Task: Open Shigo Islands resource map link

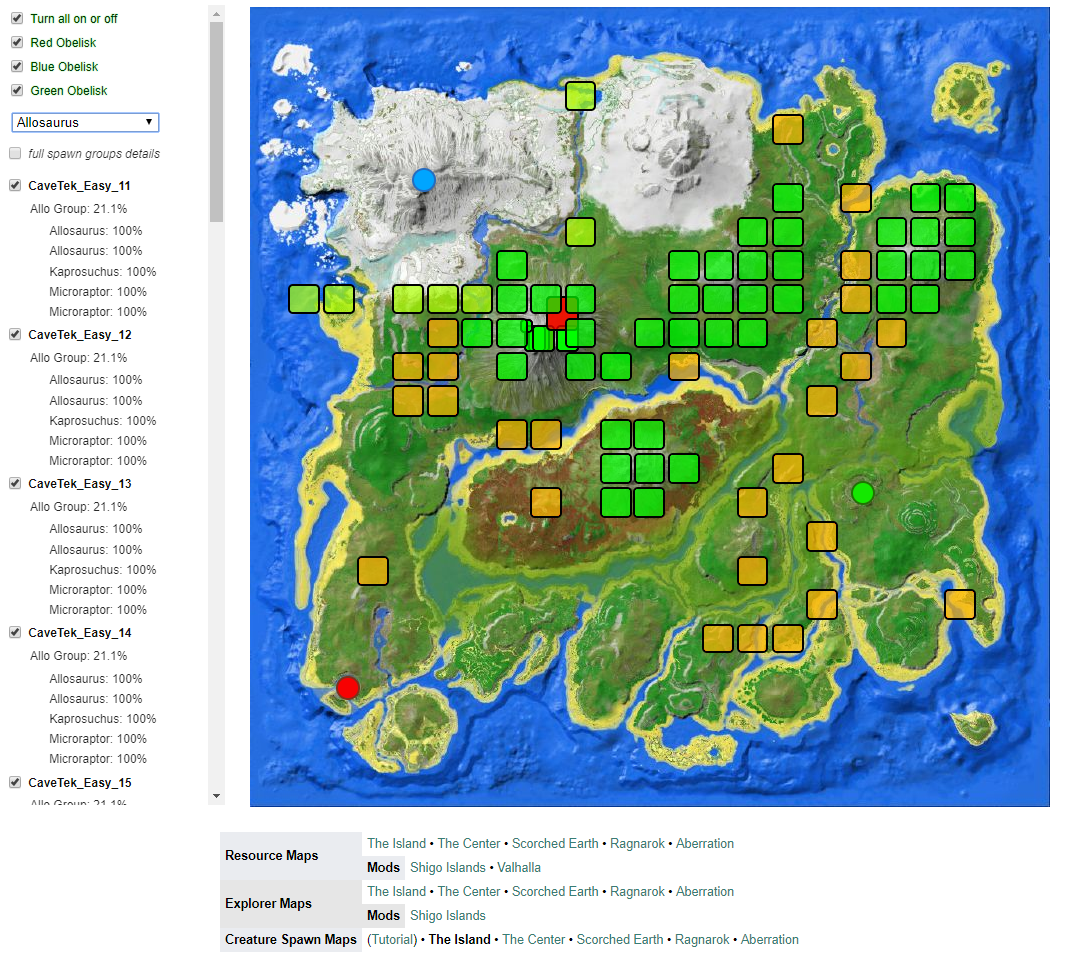Action: 447,868
